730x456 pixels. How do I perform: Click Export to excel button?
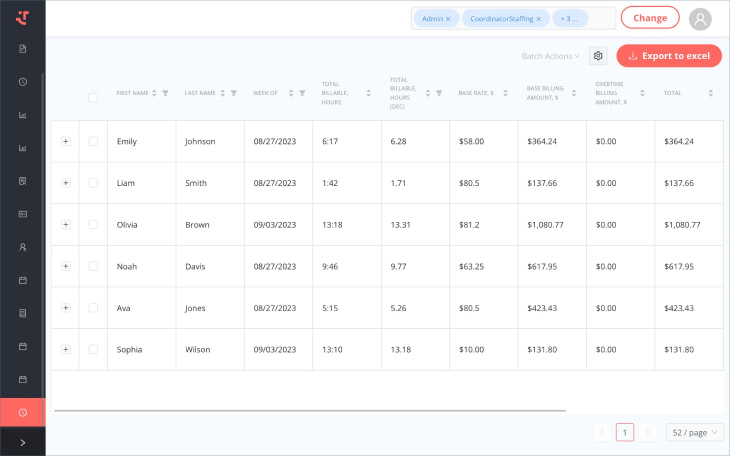tap(668, 56)
